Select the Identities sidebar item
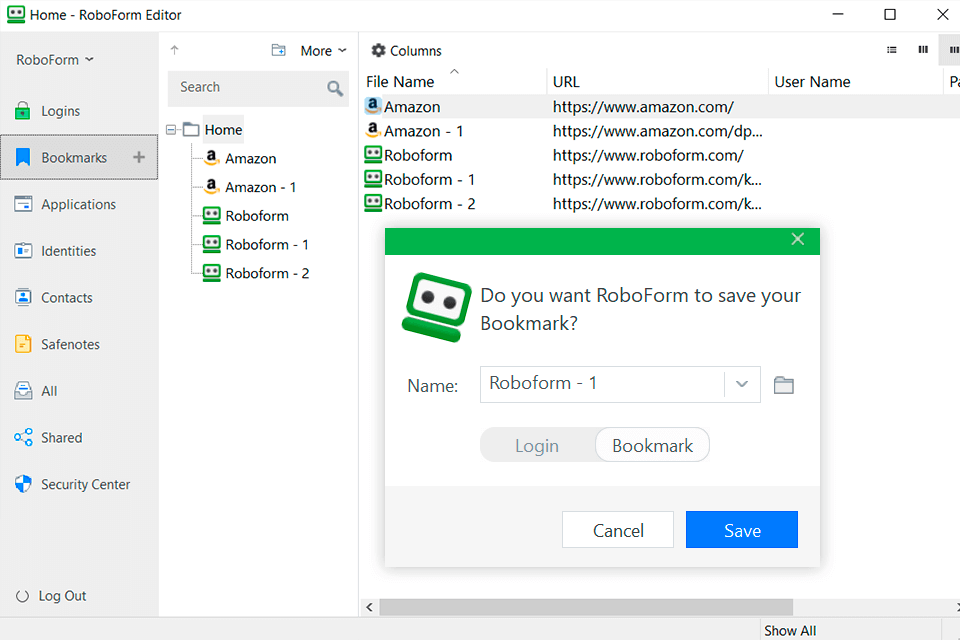Viewport: 960px width, 640px height. [68, 251]
